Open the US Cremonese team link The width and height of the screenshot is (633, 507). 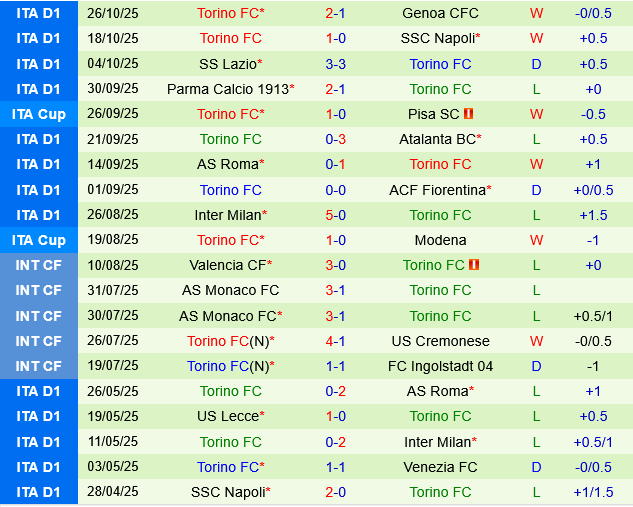440,341
